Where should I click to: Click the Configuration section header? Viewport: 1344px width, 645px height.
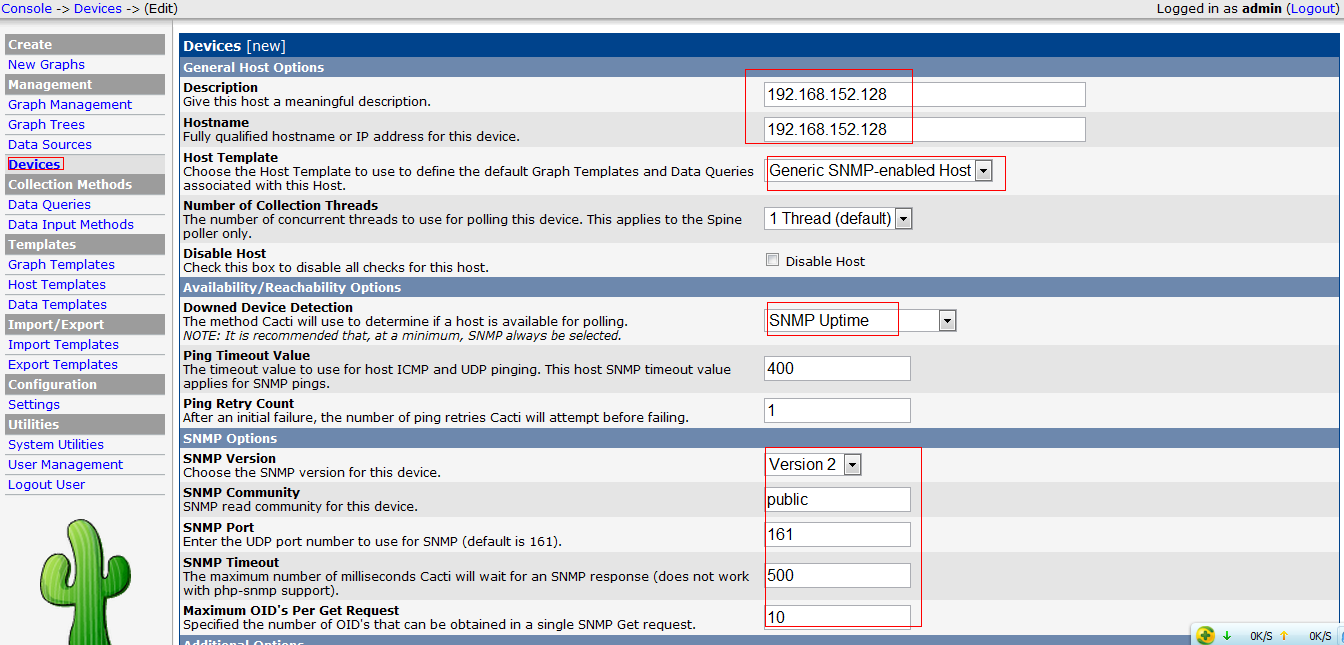[85, 385]
